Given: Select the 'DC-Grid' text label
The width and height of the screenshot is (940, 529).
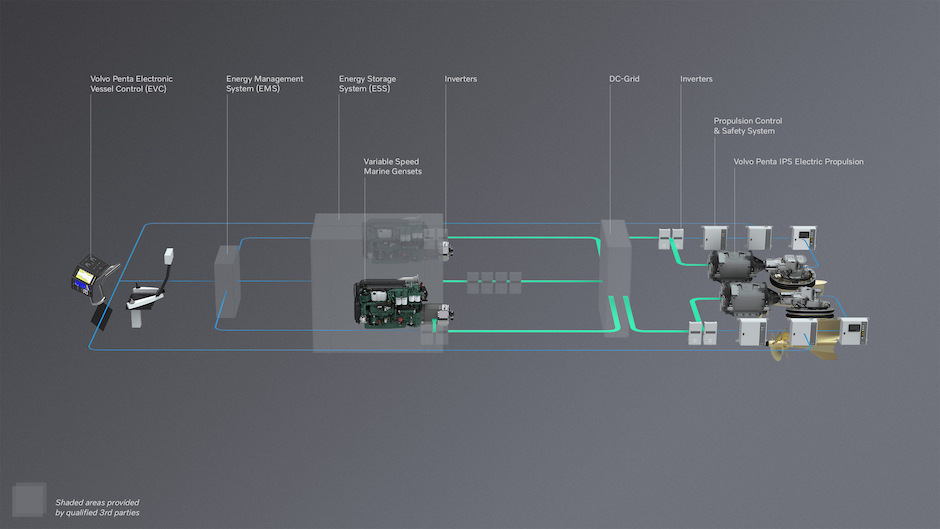Looking at the screenshot, I should point(624,79).
